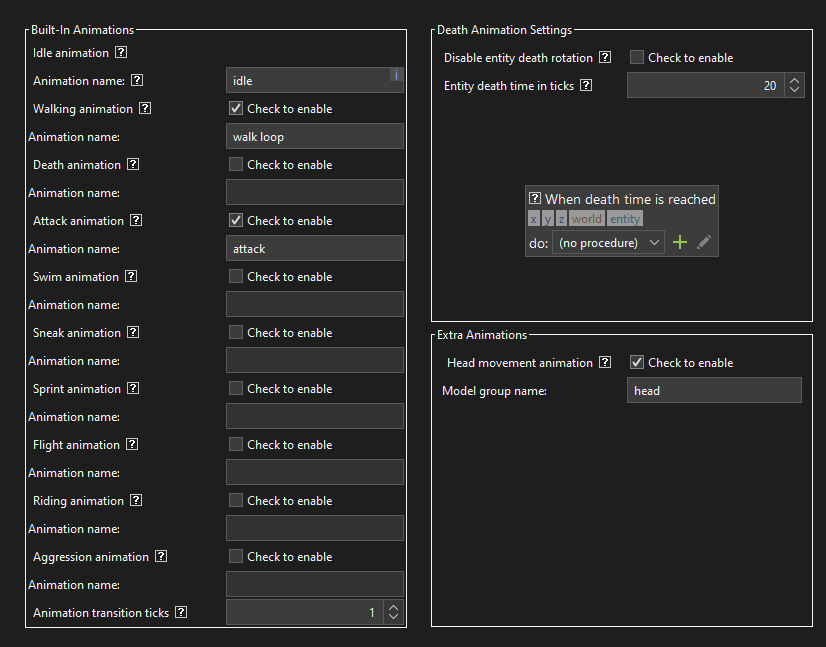Click the death time value 20 field
The height and width of the screenshot is (647, 826).
(x=706, y=85)
